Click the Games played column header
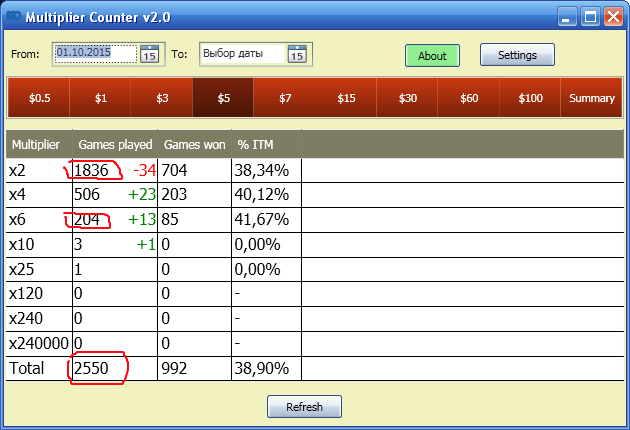This screenshot has width=630, height=430. pos(115,144)
